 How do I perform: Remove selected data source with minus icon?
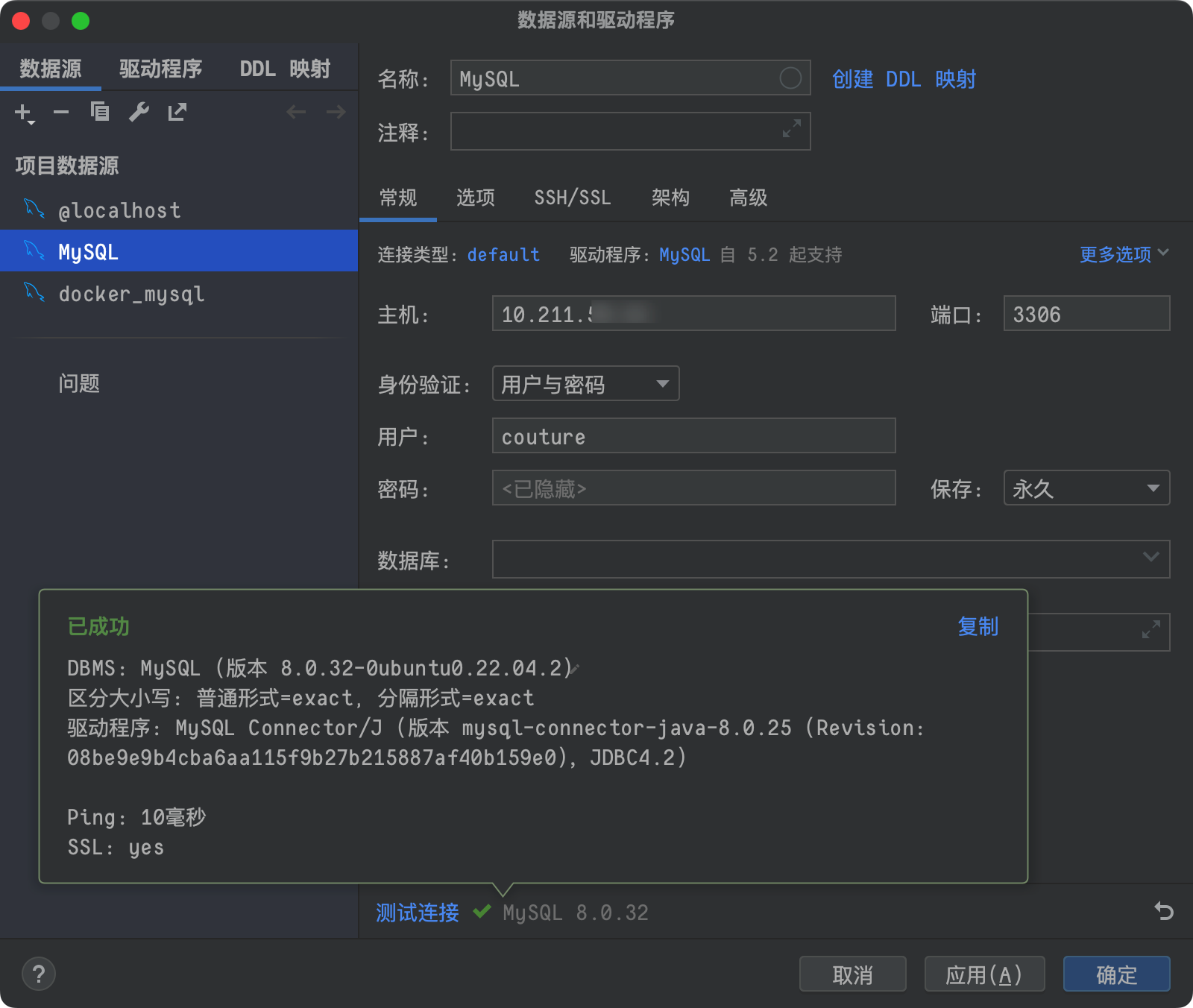tap(61, 113)
